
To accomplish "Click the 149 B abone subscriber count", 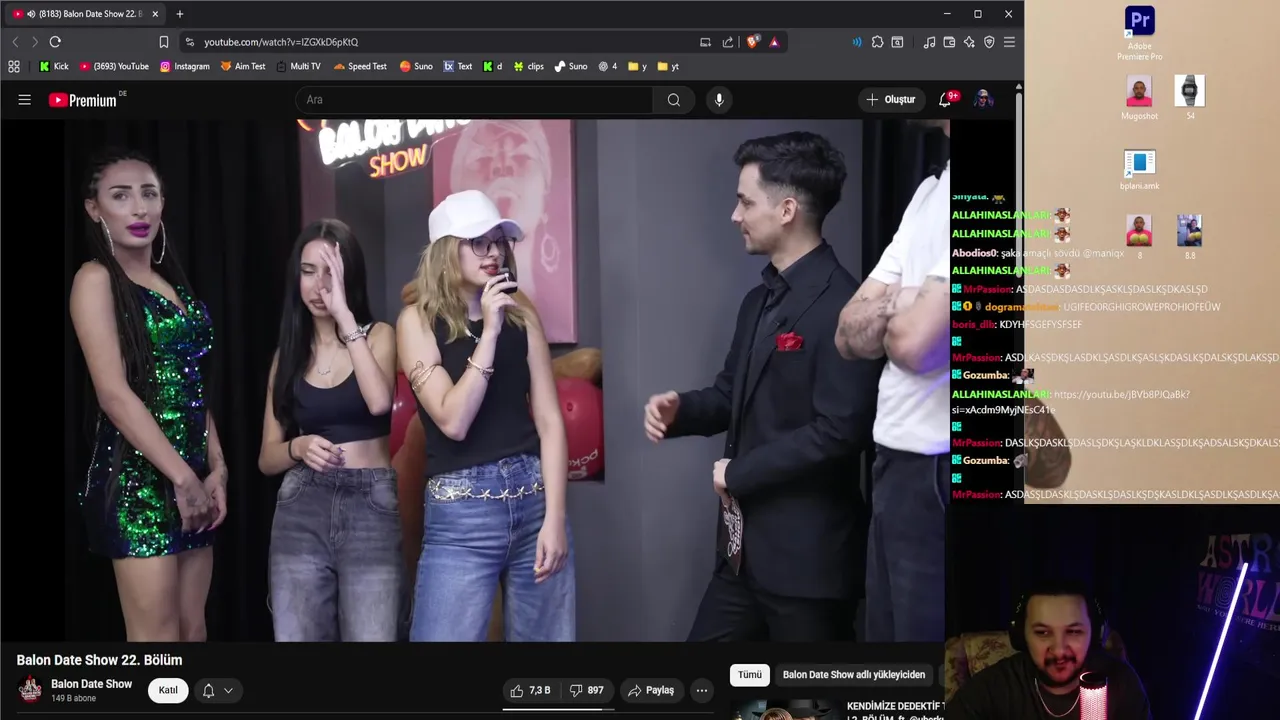I will coord(73,698).
